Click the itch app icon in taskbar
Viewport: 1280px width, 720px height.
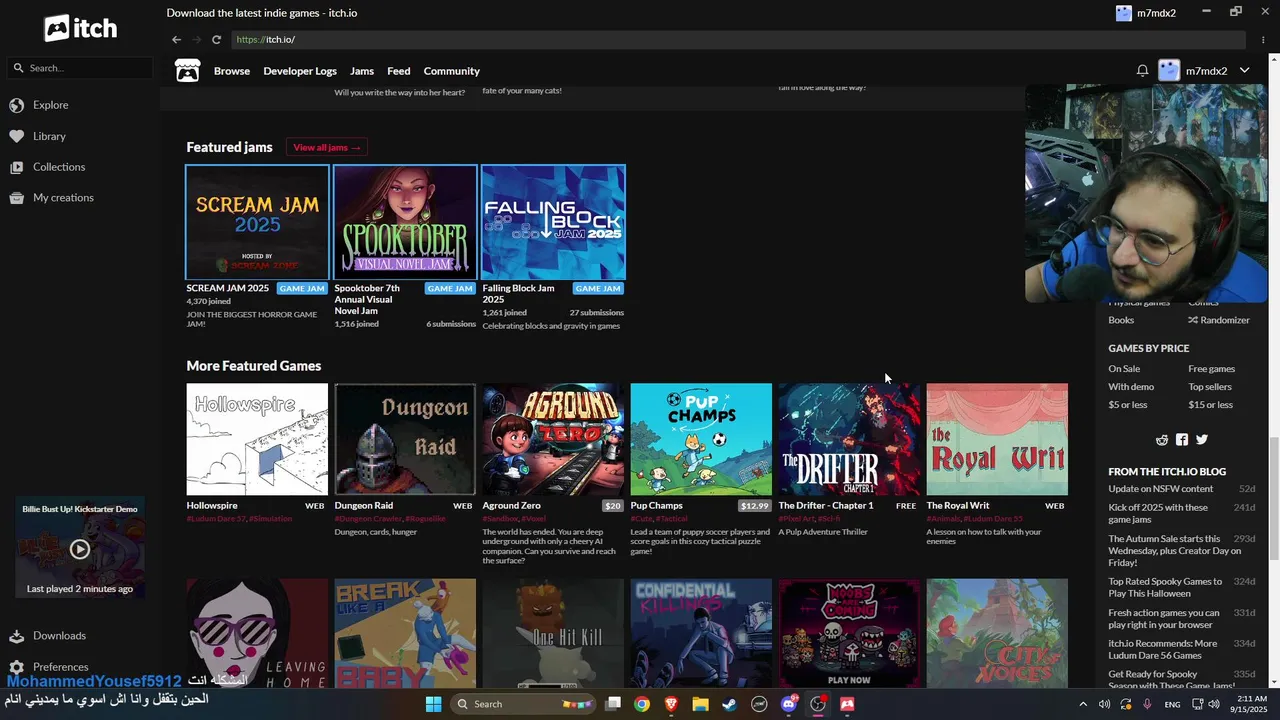(x=847, y=704)
